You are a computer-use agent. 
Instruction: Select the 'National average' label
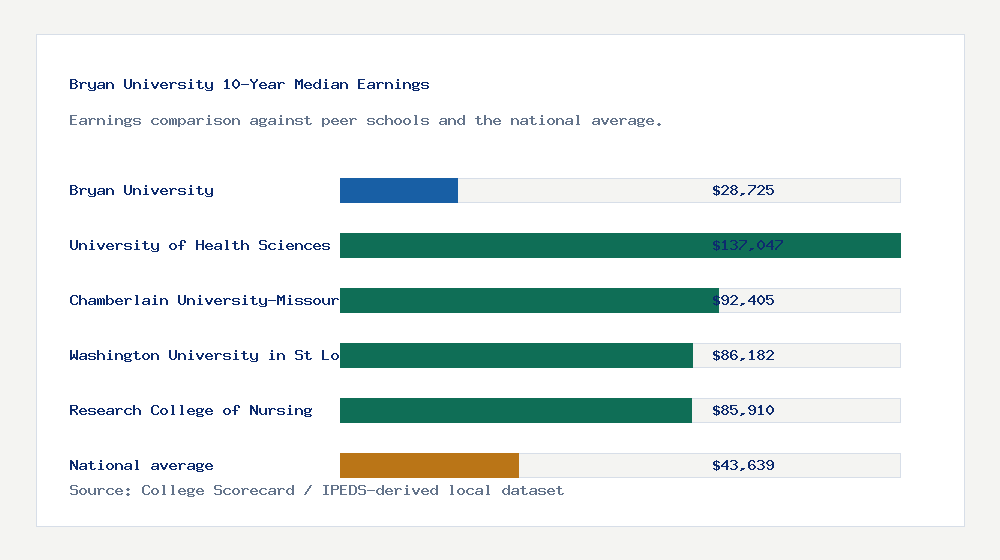[x=141, y=466]
